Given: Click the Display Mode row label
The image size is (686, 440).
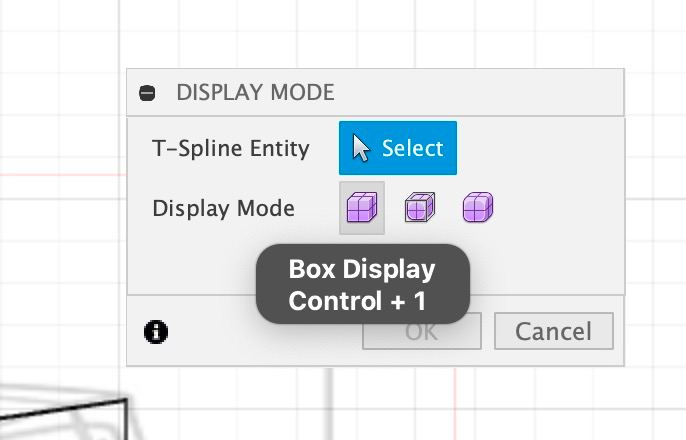Looking at the screenshot, I should pyautogui.click(x=223, y=209).
